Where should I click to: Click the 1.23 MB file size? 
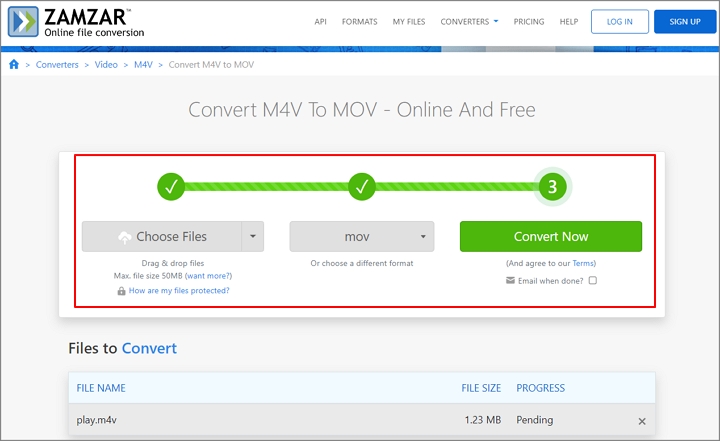483,420
